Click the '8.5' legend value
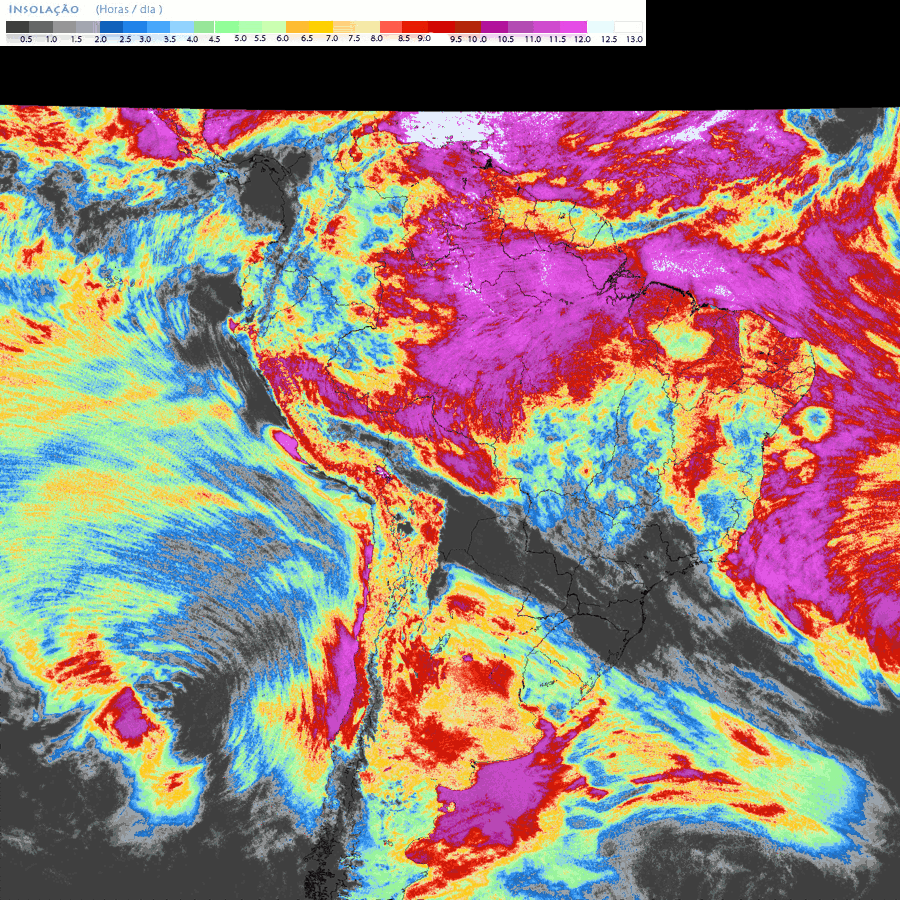900x900 pixels. [404, 38]
